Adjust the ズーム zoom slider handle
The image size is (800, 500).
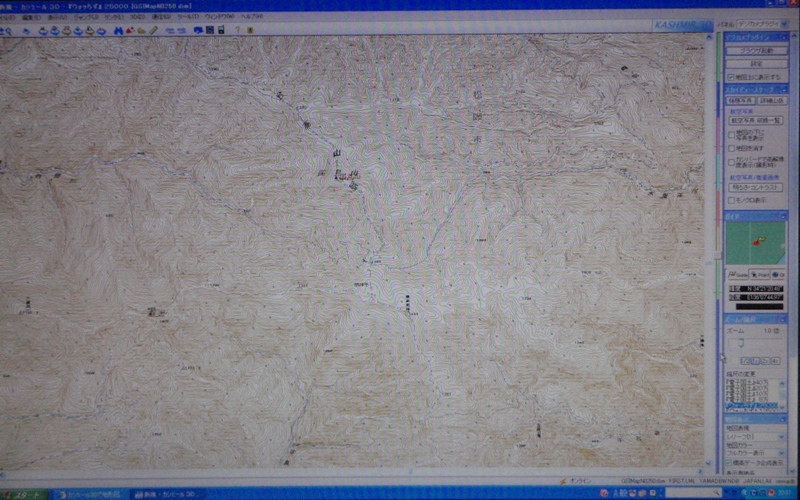coord(741,343)
